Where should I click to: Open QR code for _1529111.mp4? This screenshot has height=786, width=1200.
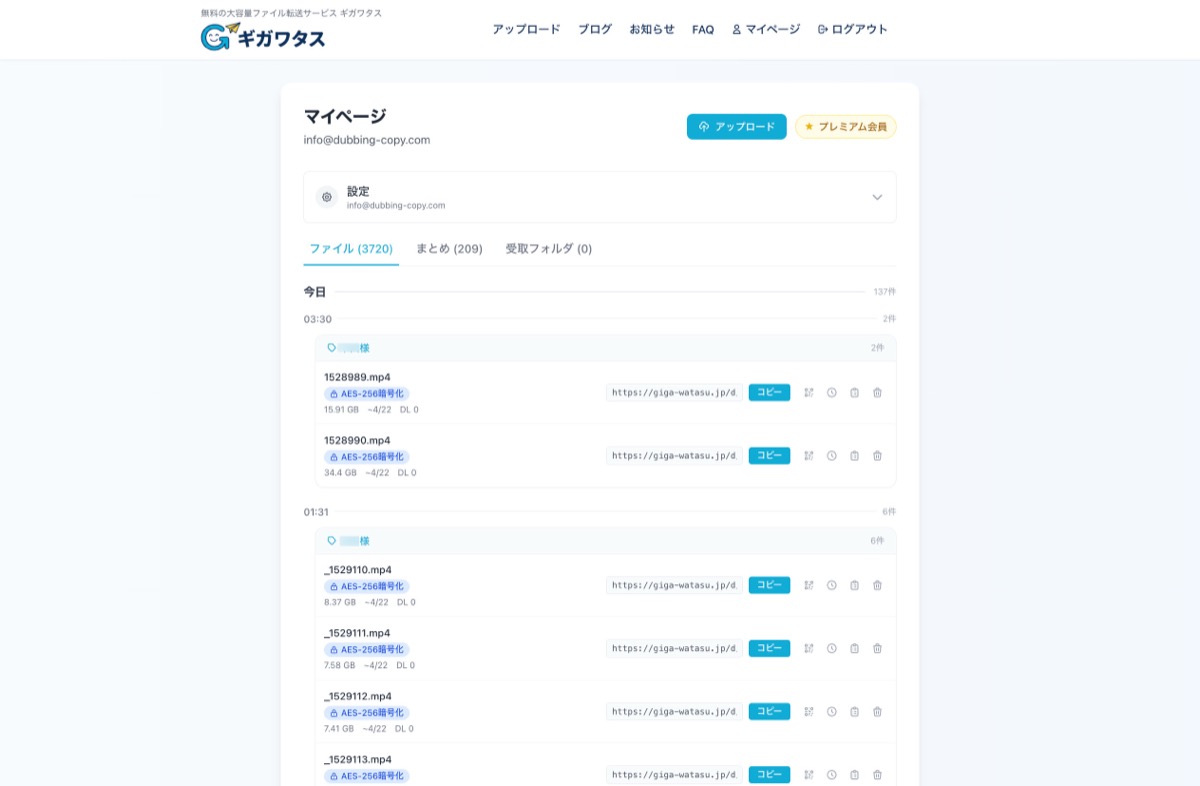click(x=809, y=649)
